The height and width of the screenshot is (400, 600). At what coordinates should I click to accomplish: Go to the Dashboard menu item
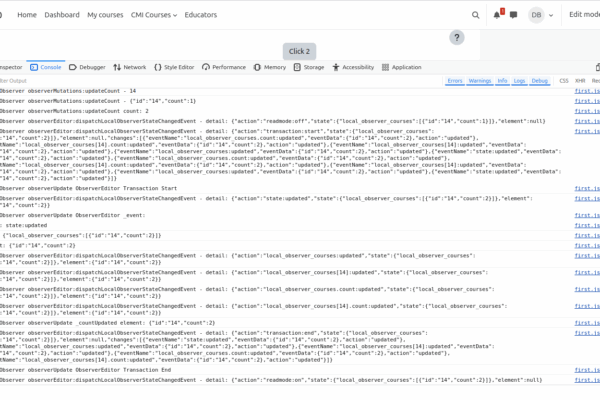click(62, 15)
